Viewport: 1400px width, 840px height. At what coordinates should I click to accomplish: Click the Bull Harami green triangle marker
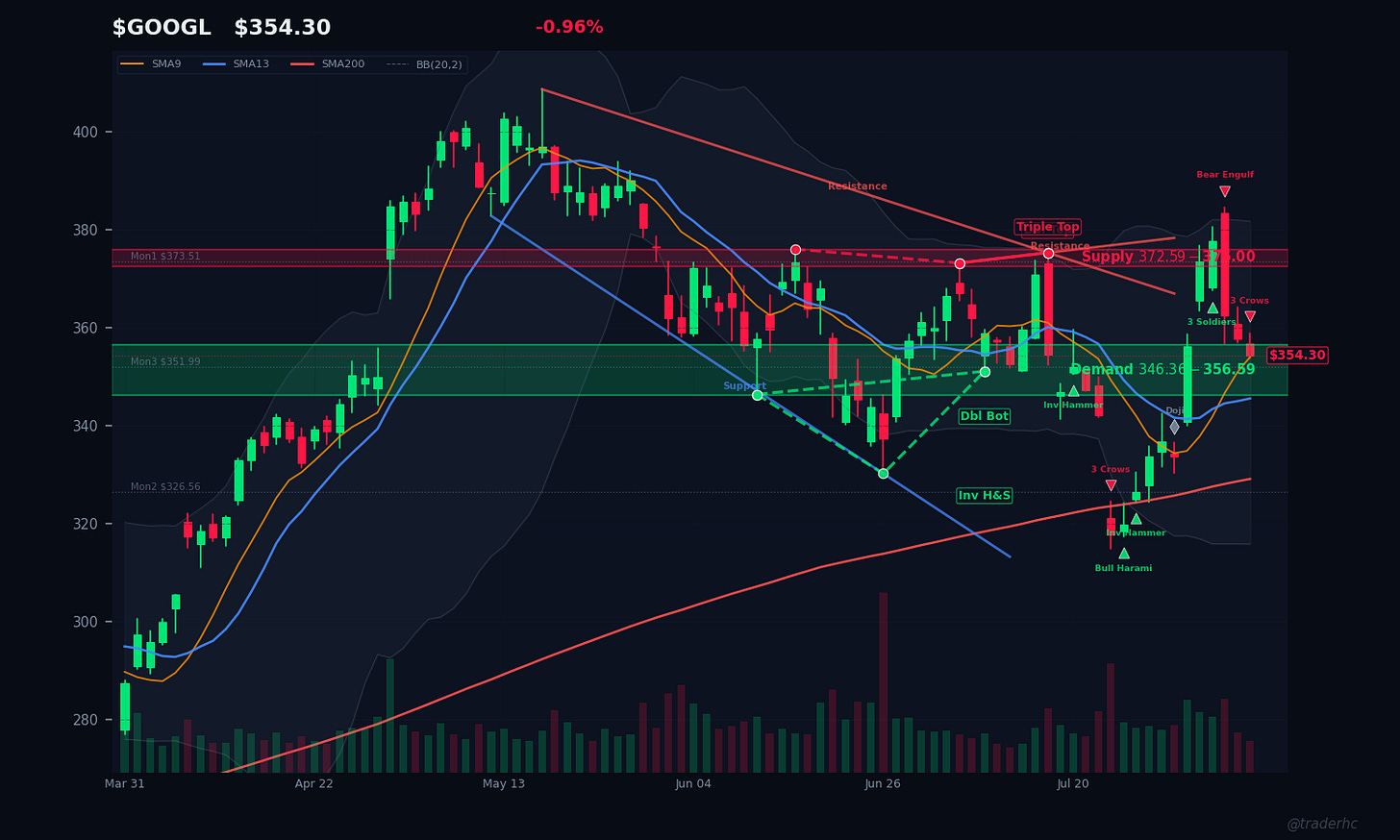coord(1124,554)
